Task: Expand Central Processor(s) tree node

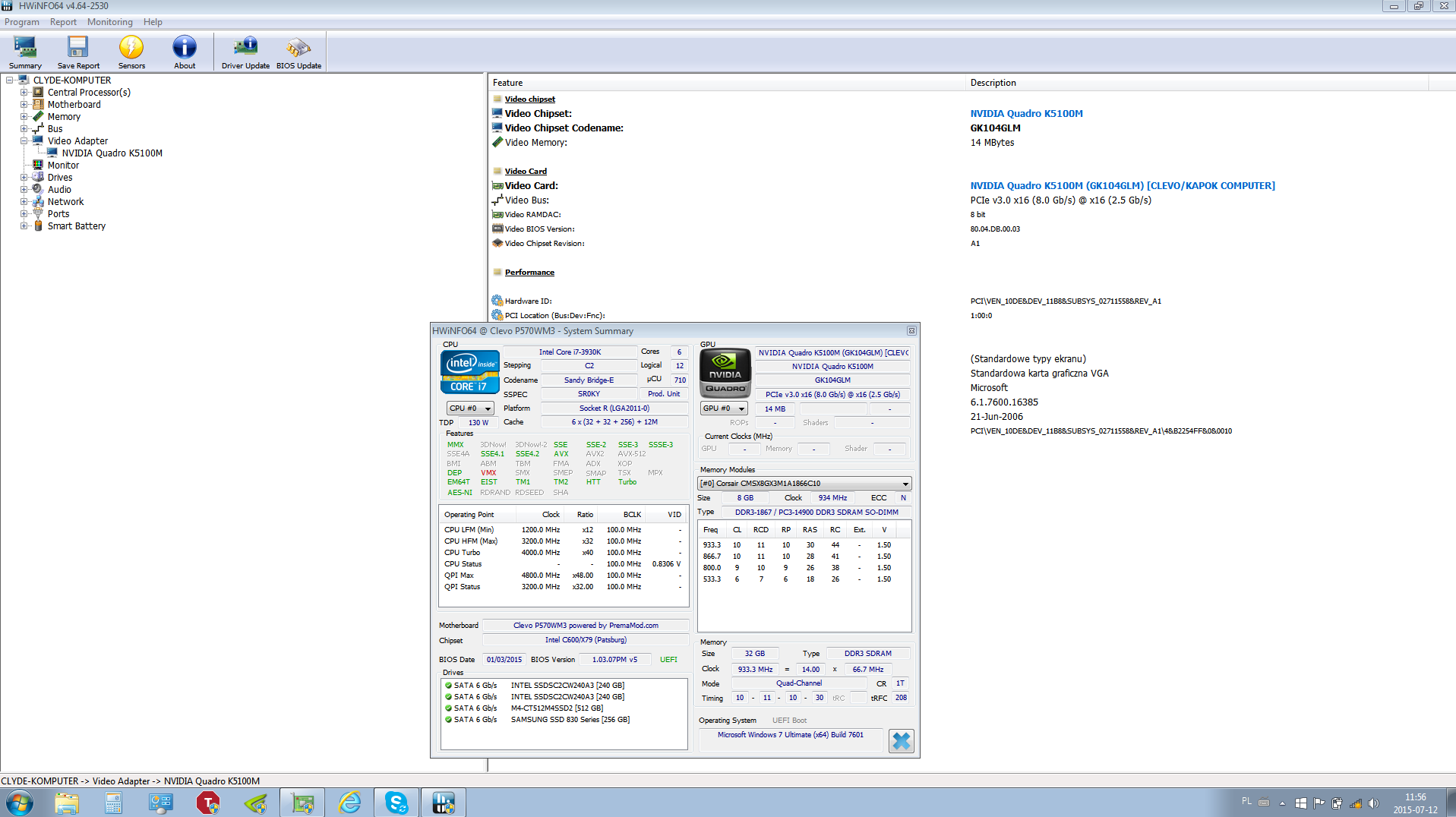Action: (24, 92)
